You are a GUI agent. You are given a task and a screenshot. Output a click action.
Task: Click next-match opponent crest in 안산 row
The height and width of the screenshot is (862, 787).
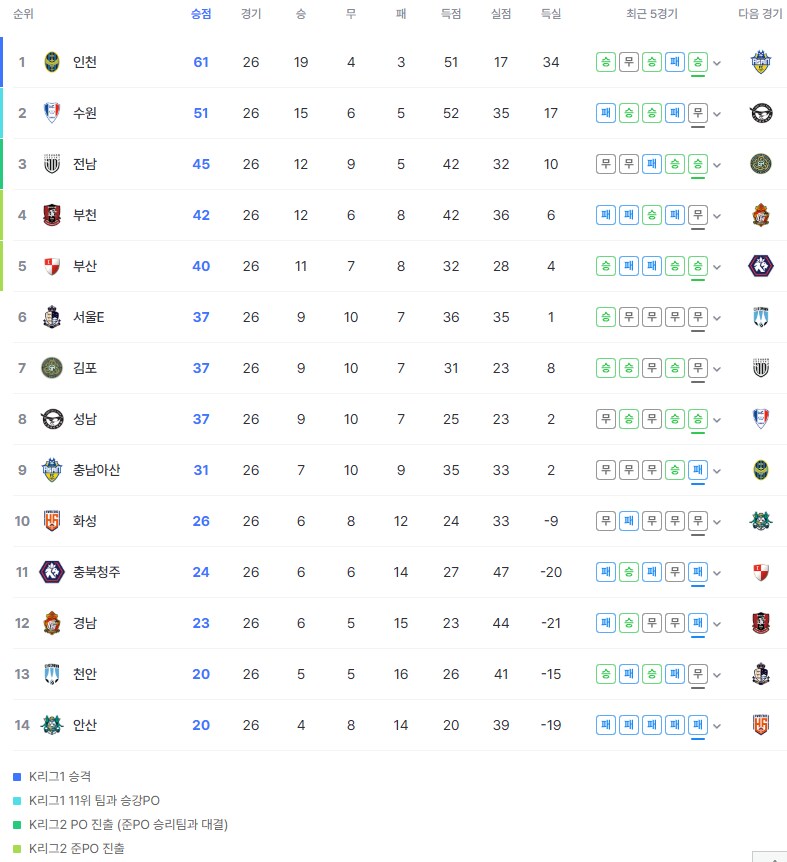(x=761, y=725)
